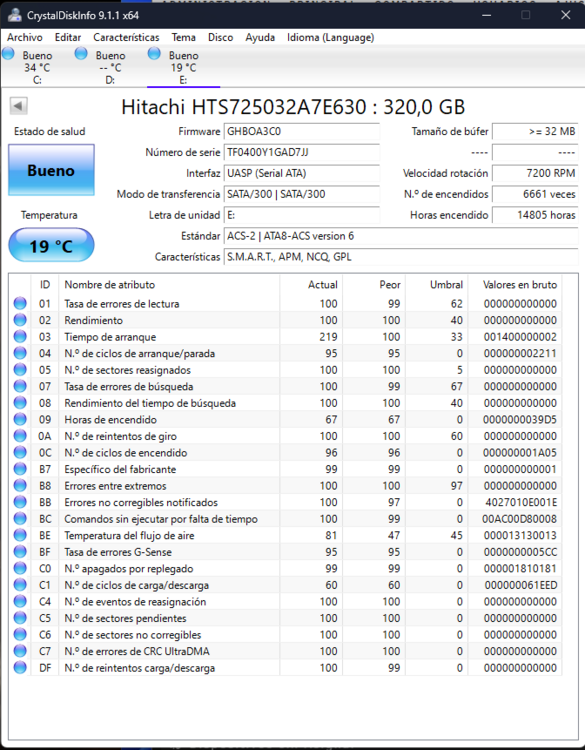Select the C: disk tab at 34 °C

coord(37,67)
